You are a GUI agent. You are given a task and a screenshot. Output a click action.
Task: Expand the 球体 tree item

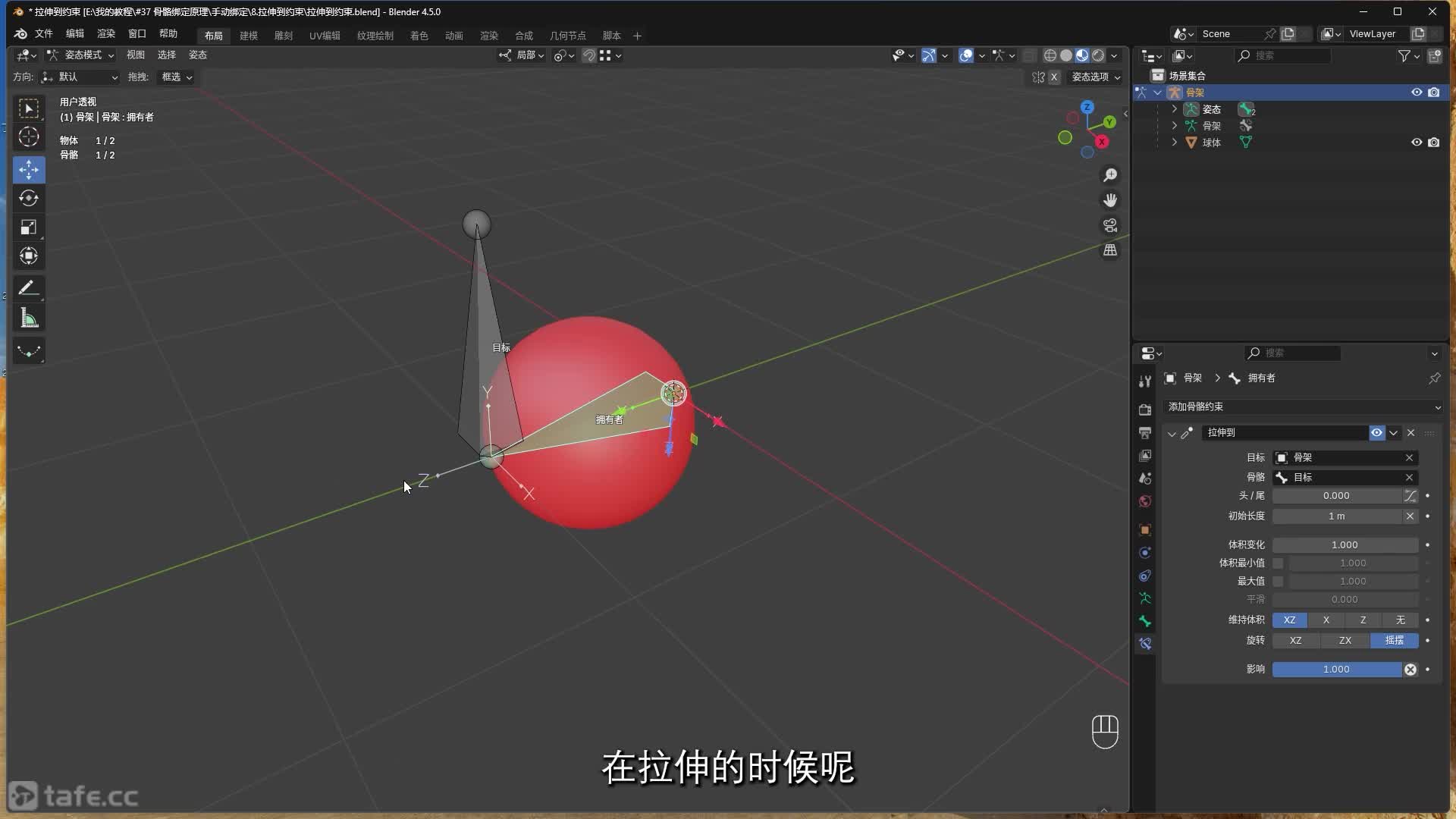click(1175, 142)
